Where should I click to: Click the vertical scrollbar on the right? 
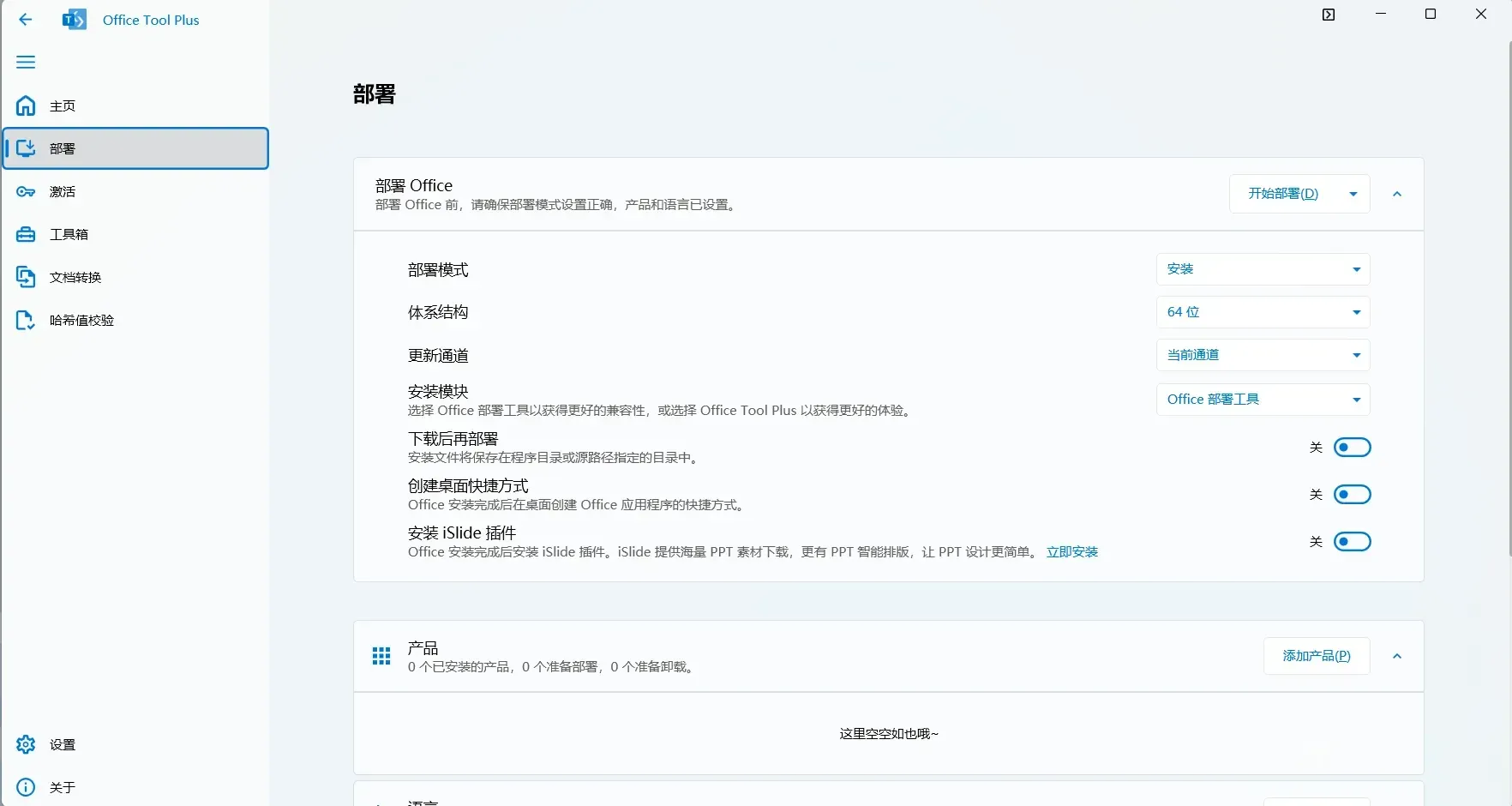click(x=1509, y=298)
